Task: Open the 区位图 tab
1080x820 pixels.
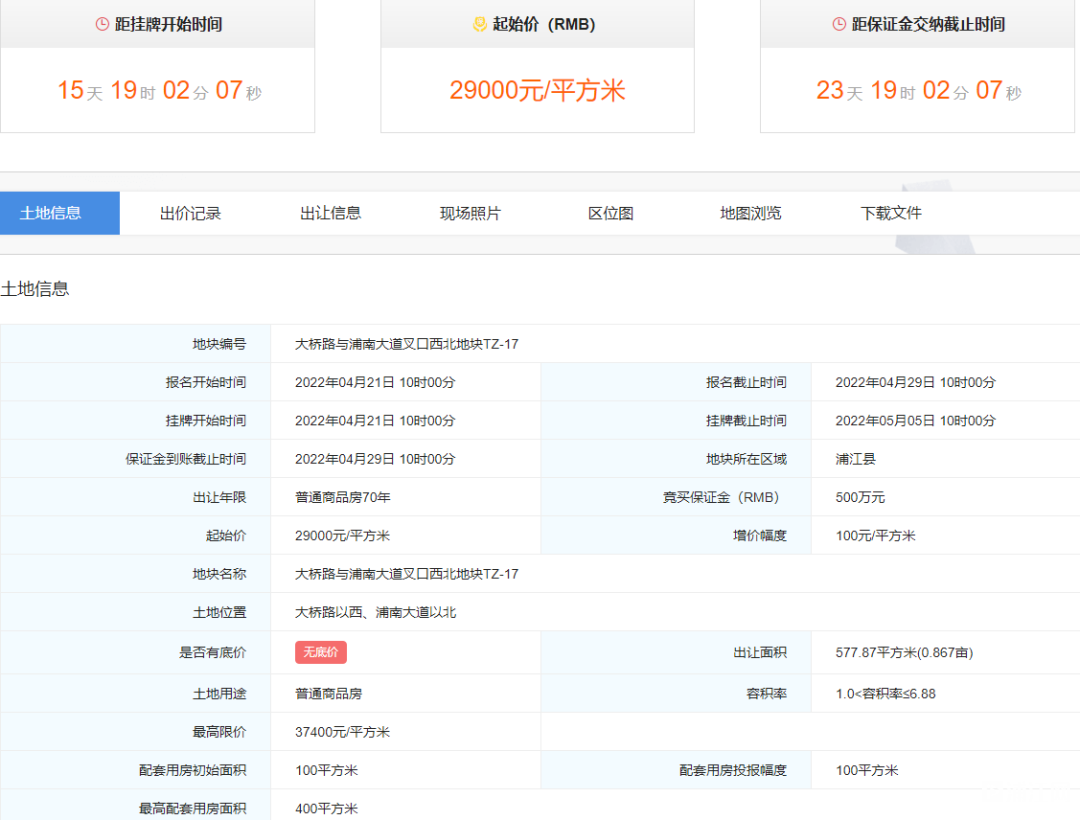Action: [x=611, y=213]
